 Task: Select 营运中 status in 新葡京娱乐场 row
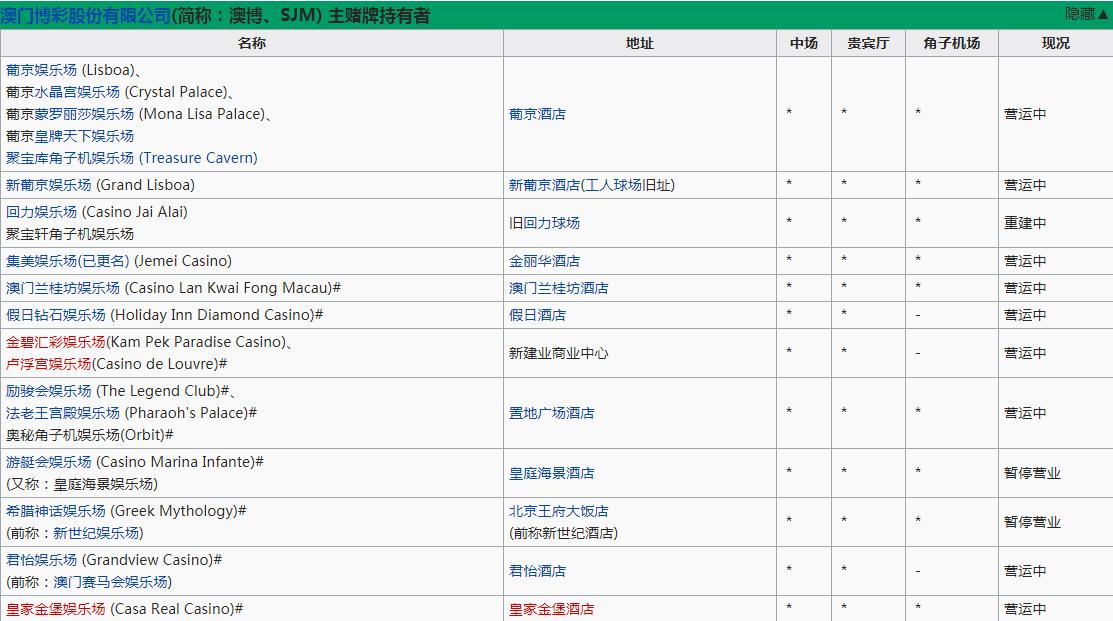(x=1025, y=185)
